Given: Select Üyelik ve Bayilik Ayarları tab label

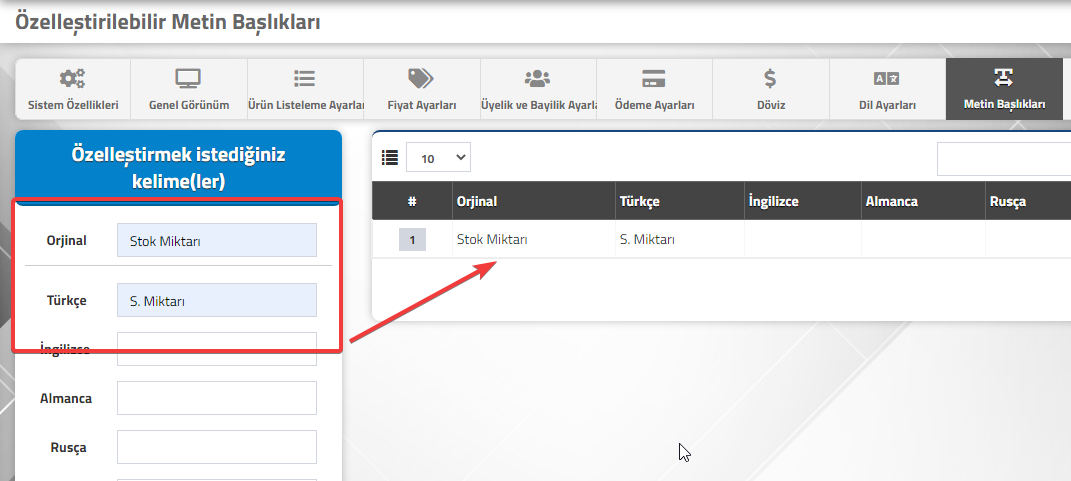Looking at the screenshot, I should point(538,105).
